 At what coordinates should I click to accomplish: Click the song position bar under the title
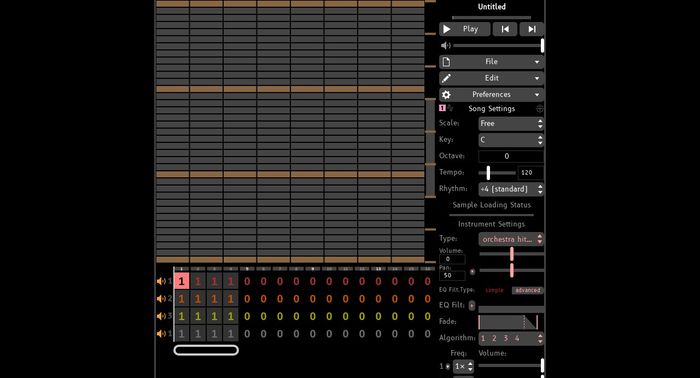[x=492, y=18]
